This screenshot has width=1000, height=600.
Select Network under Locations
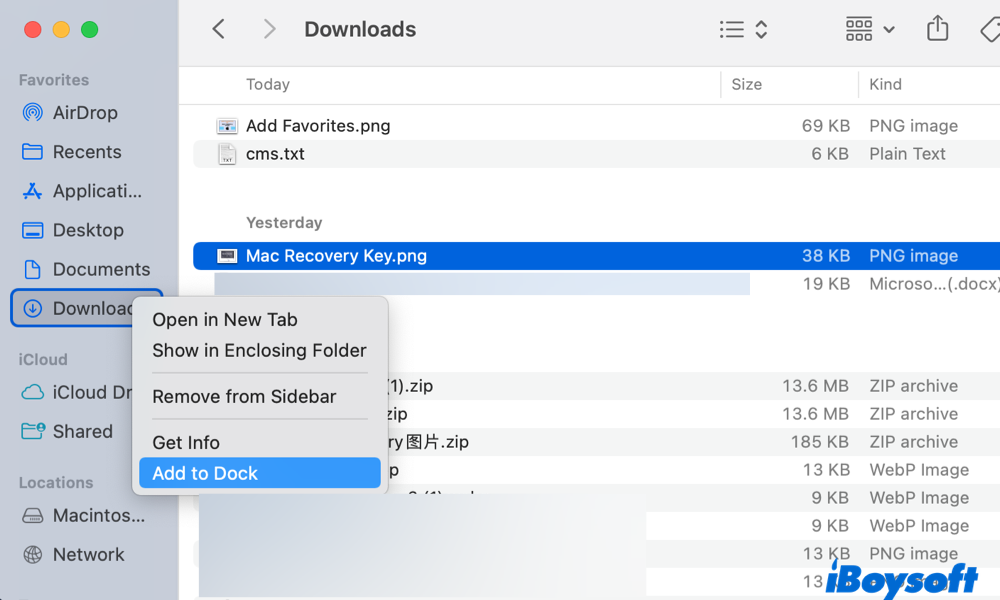[88, 555]
